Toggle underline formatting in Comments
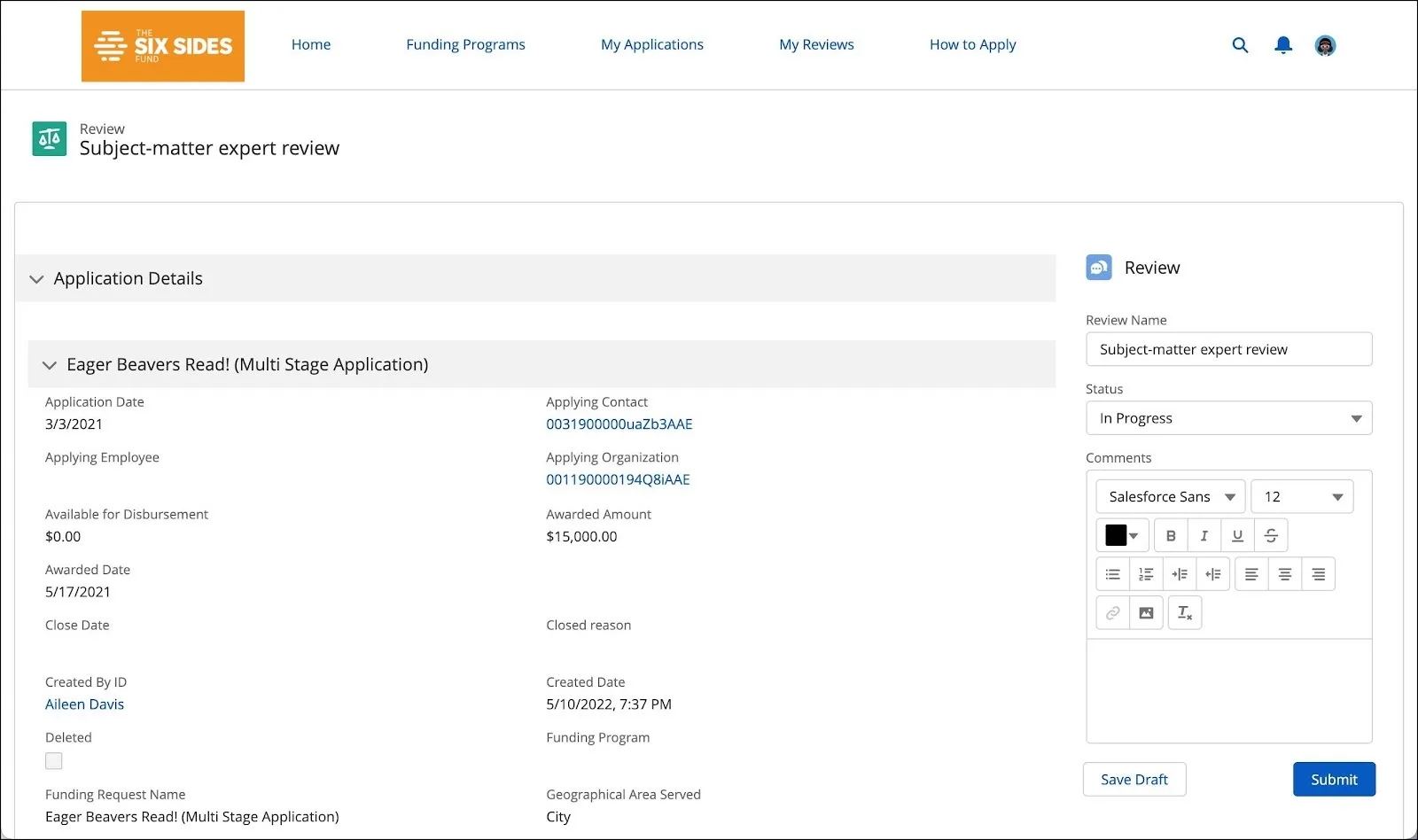 pyautogui.click(x=1237, y=535)
